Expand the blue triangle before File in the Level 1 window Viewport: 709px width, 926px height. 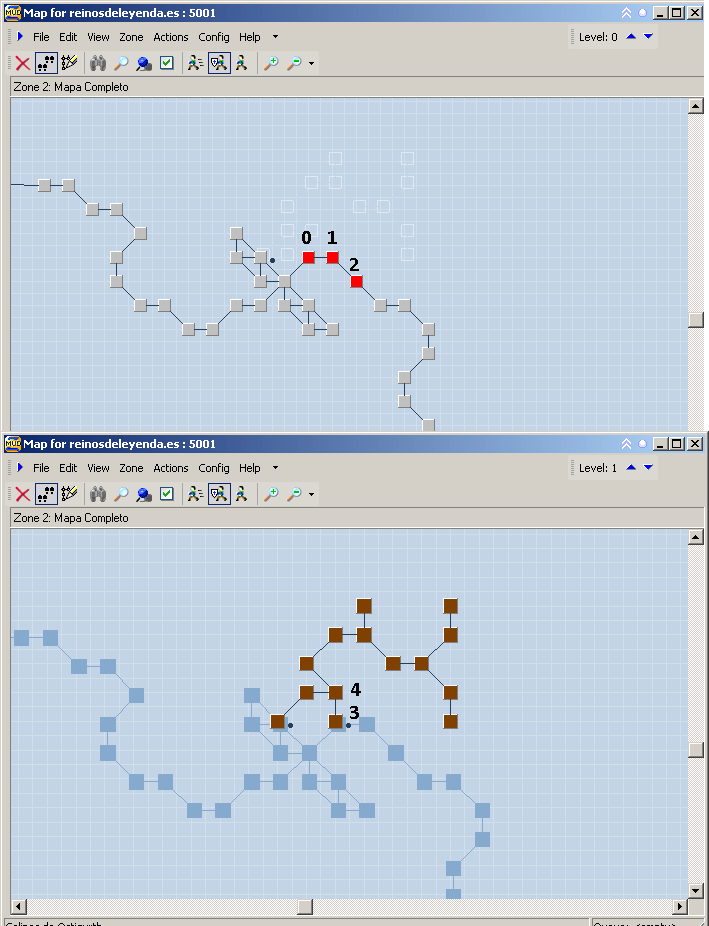click(20, 468)
